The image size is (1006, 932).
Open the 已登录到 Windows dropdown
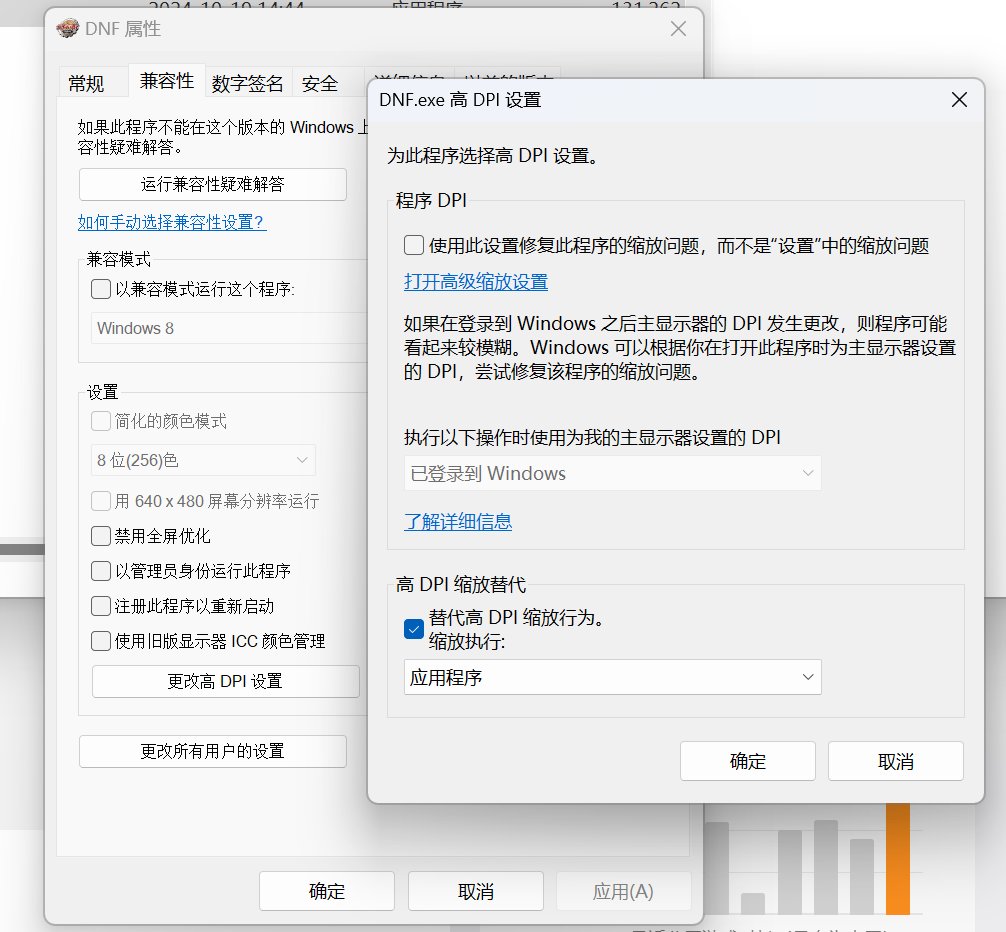(x=613, y=473)
